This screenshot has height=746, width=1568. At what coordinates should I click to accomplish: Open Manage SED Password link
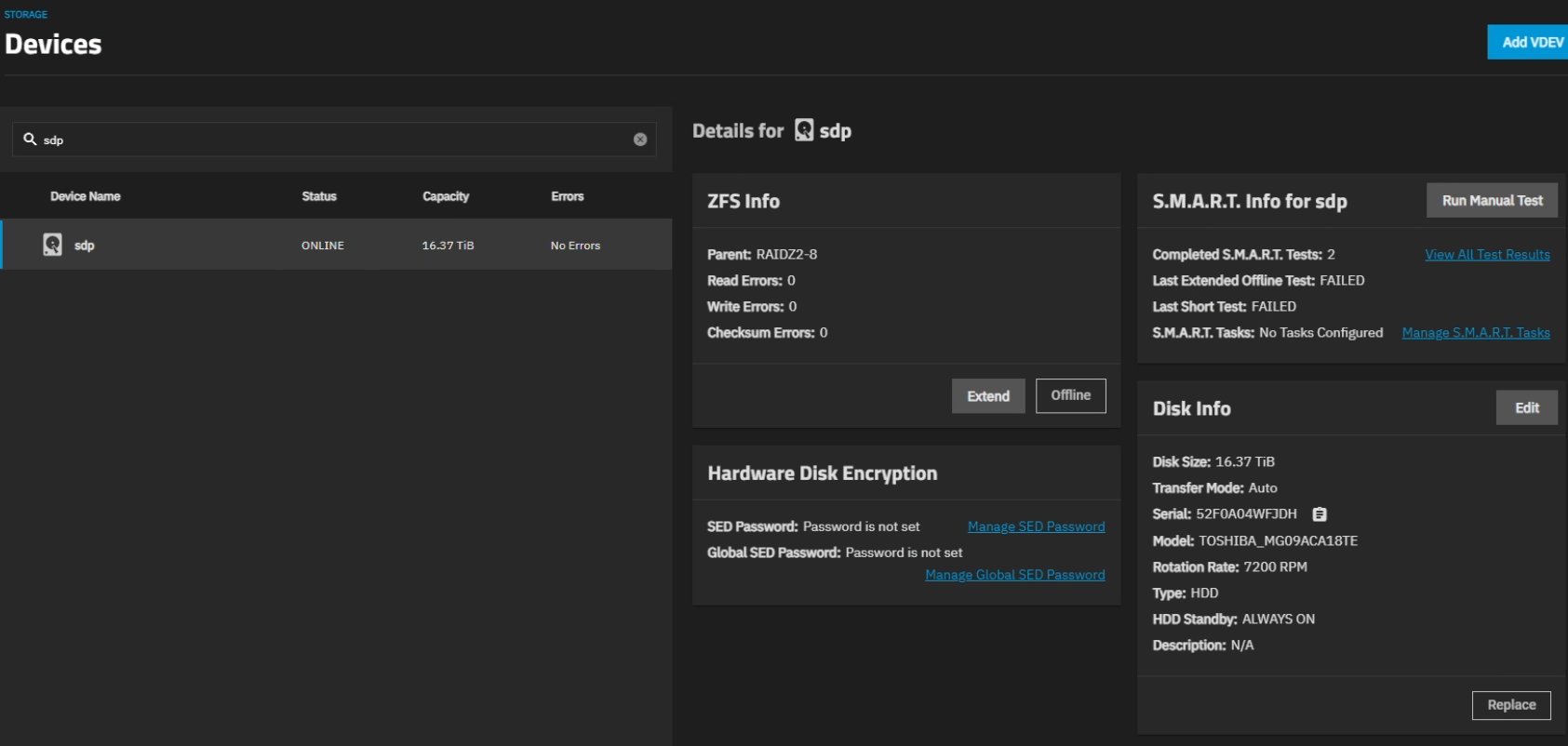click(1037, 526)
